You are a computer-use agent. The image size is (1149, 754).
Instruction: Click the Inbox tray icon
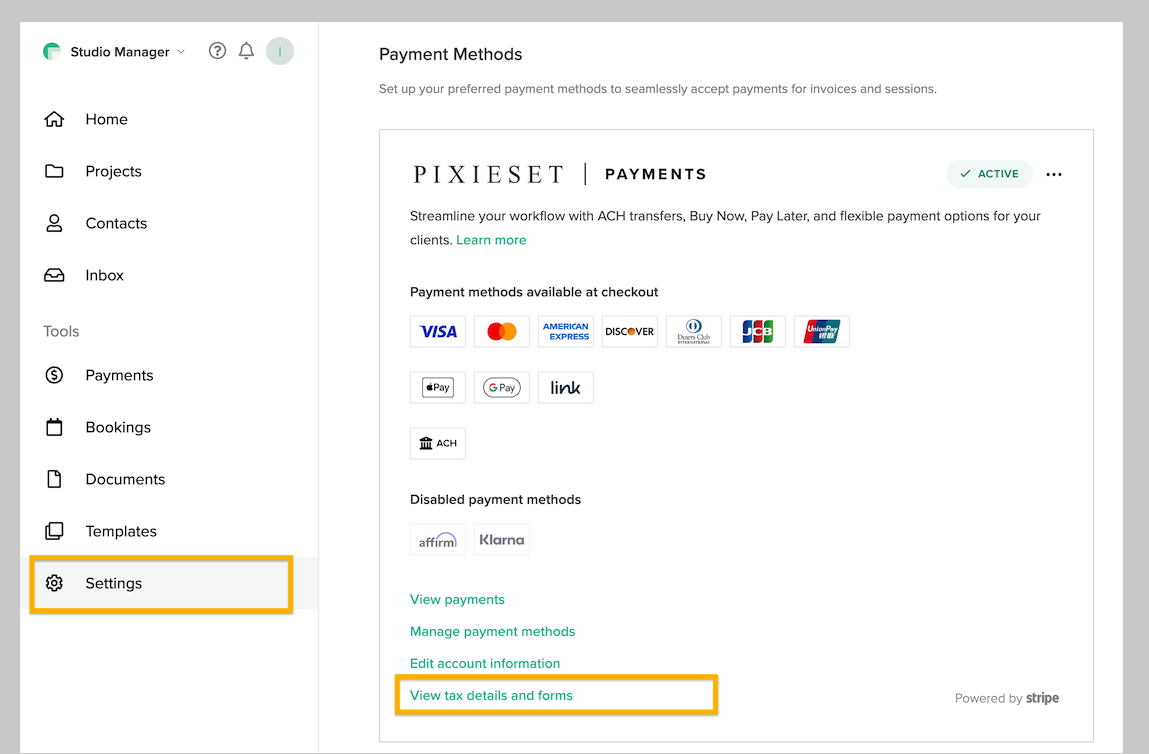[x=54, y=275]
